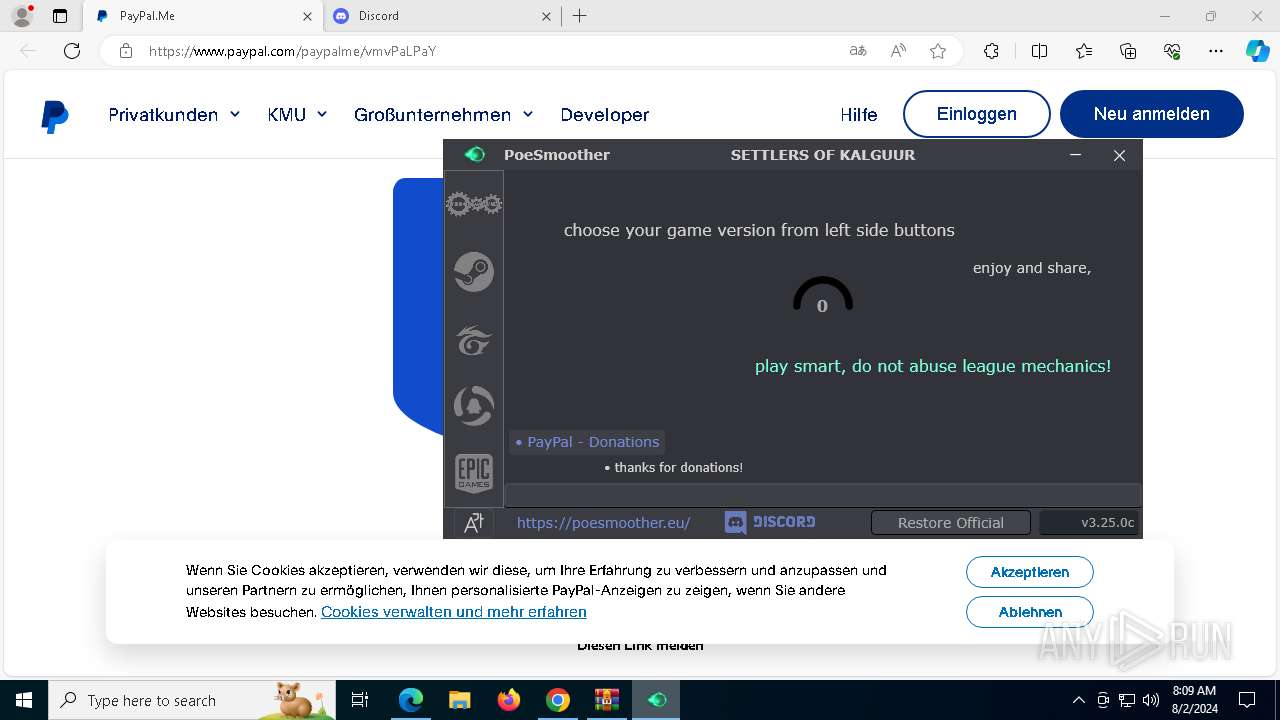Close the Discord browser tab

click(x=546, y=16)
